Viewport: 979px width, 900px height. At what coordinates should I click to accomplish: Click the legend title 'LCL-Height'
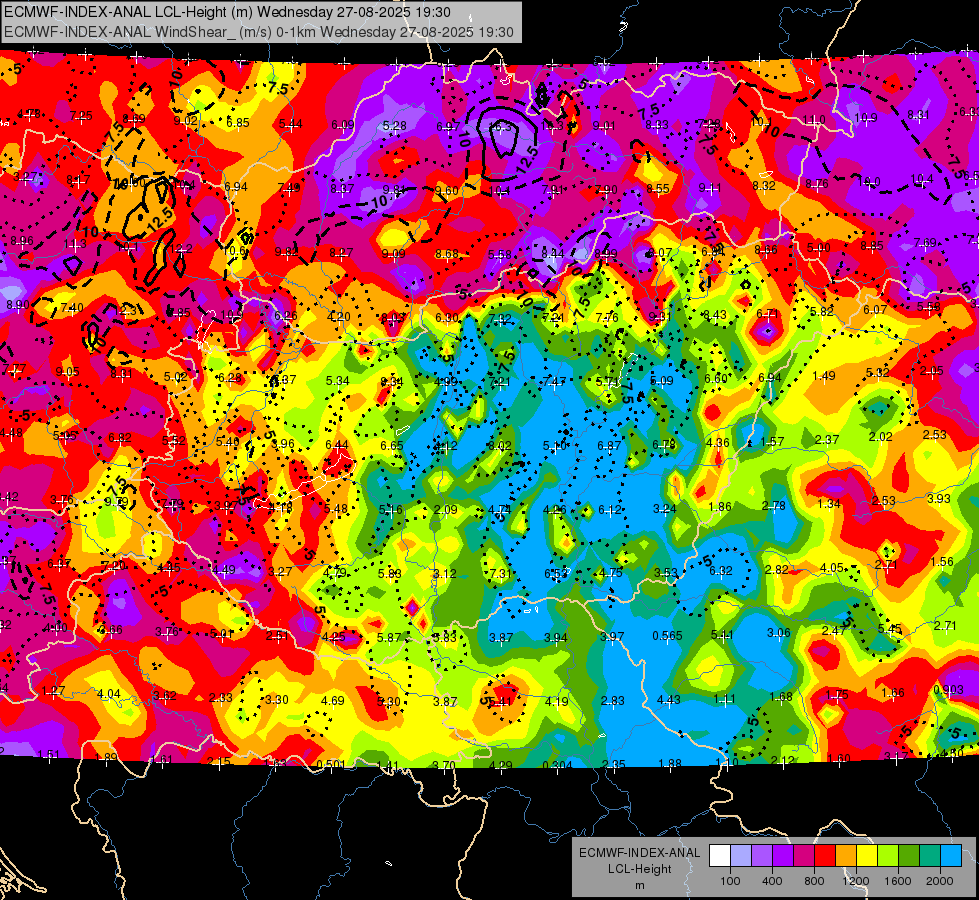click(x=640, y=869)
